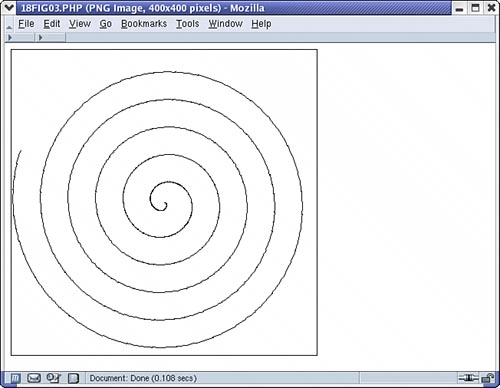Screen dimensions: 500x388
Task: Minimize the Mozilla window
Action: coord(459,8)
